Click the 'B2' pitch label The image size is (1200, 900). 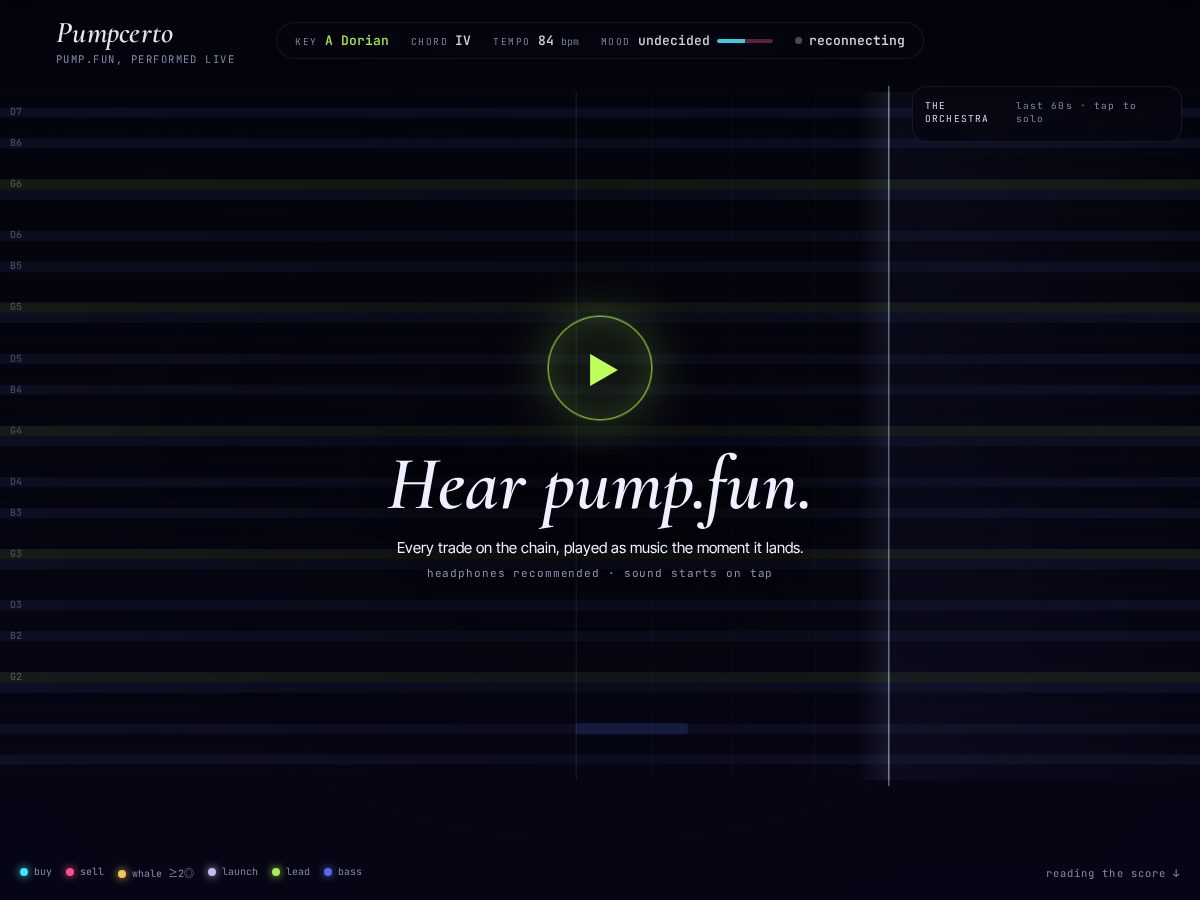(16, 635)
